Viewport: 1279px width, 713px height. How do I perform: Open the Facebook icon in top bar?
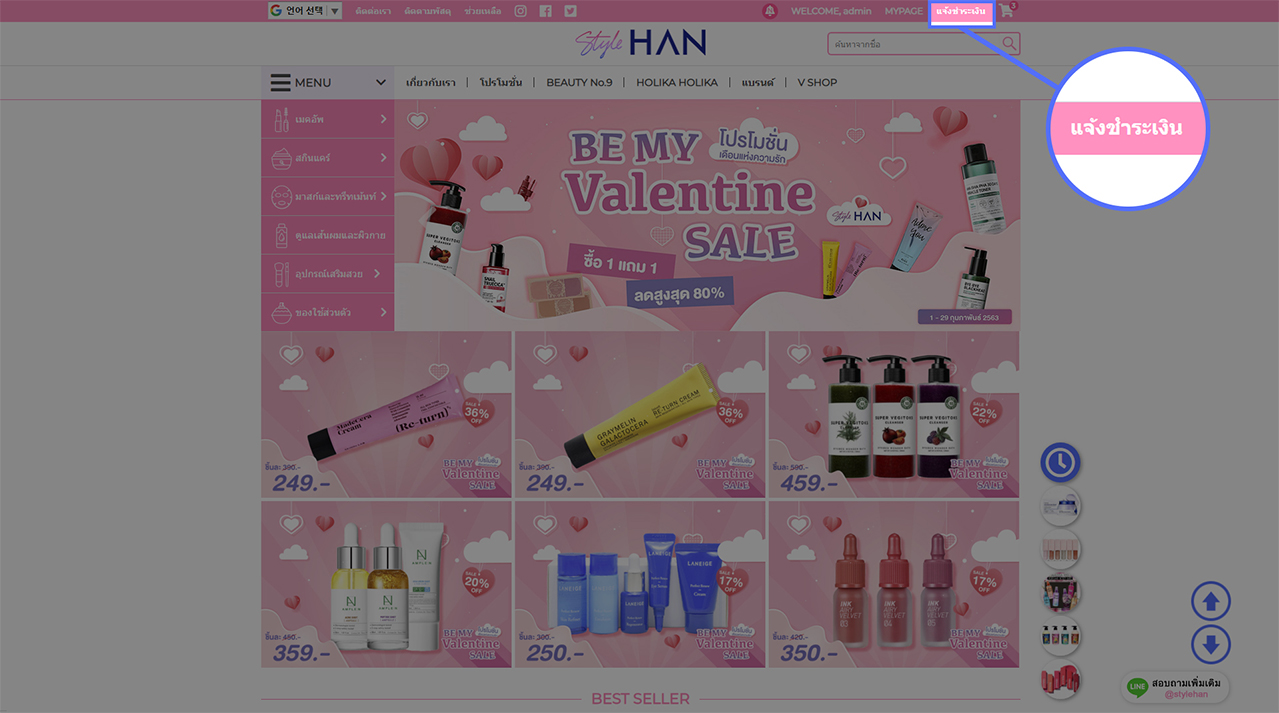tap(546, 11)
